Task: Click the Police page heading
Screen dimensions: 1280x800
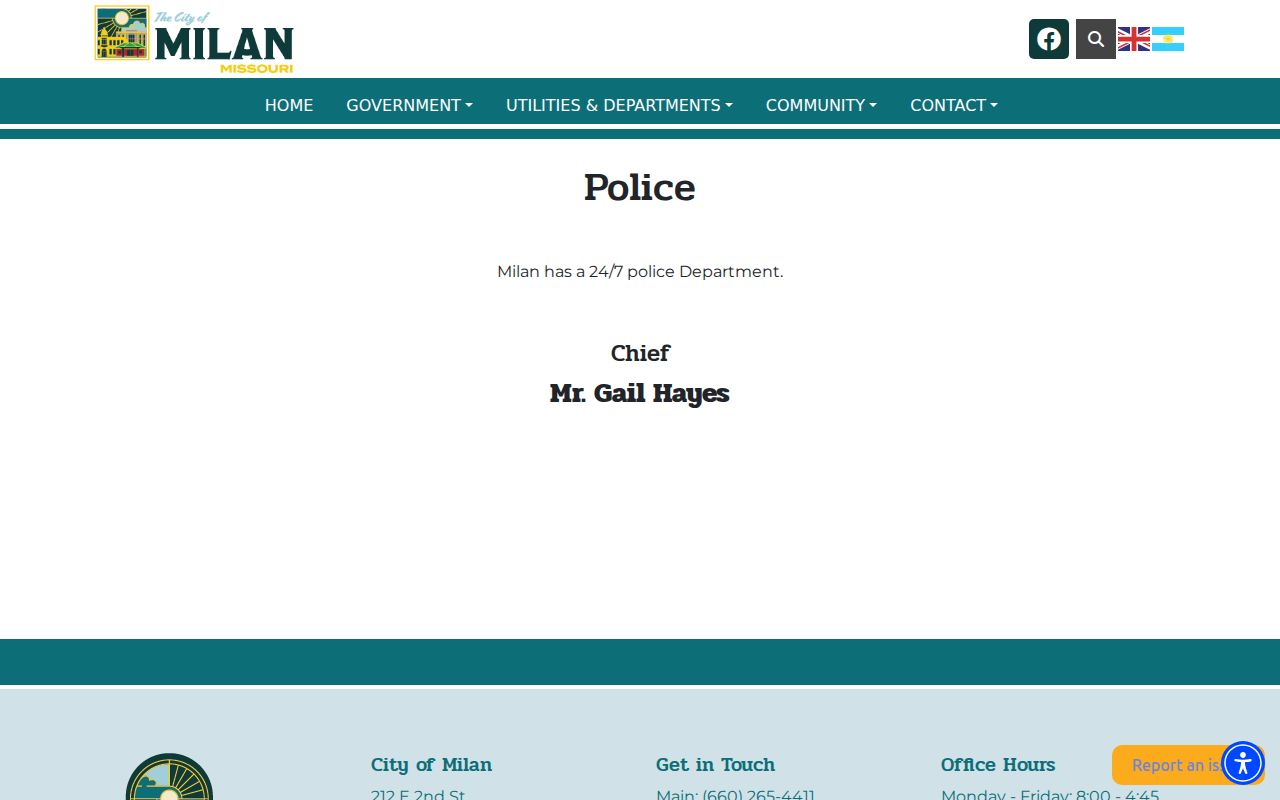Action: pyautogui.click(x=640, y=188)
